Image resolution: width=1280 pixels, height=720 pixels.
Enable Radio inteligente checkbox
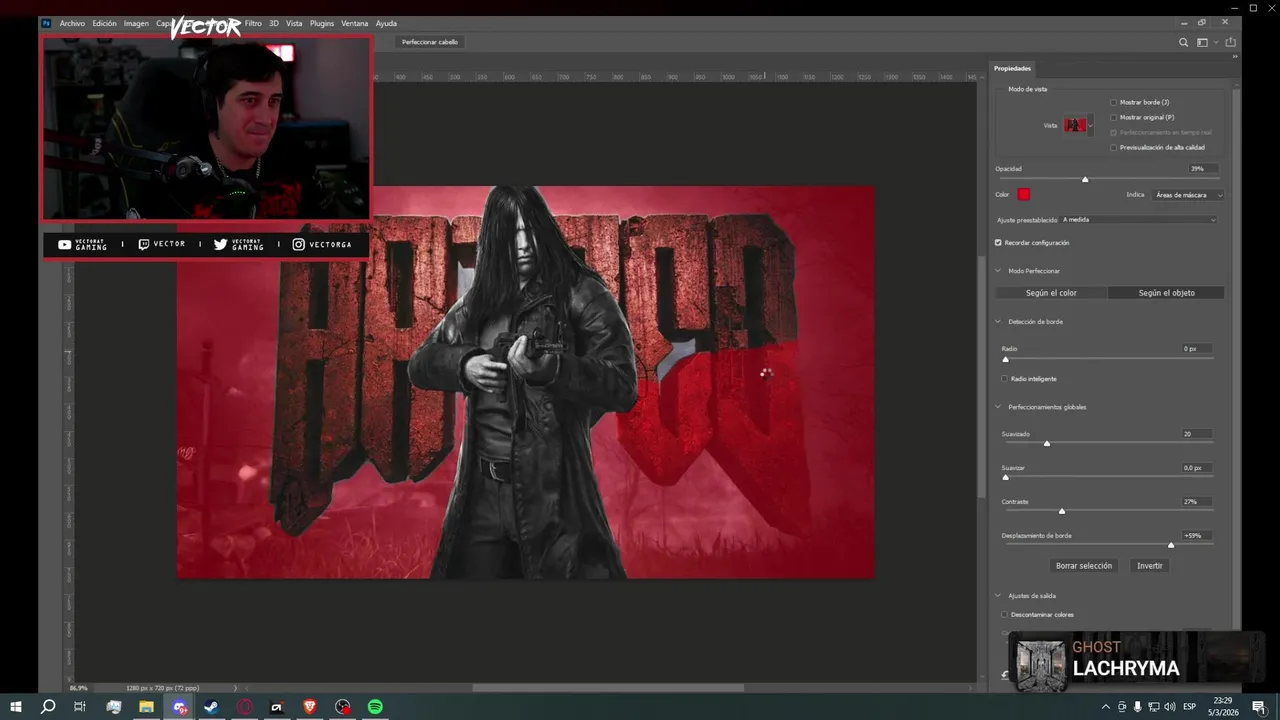(1004, 378)
